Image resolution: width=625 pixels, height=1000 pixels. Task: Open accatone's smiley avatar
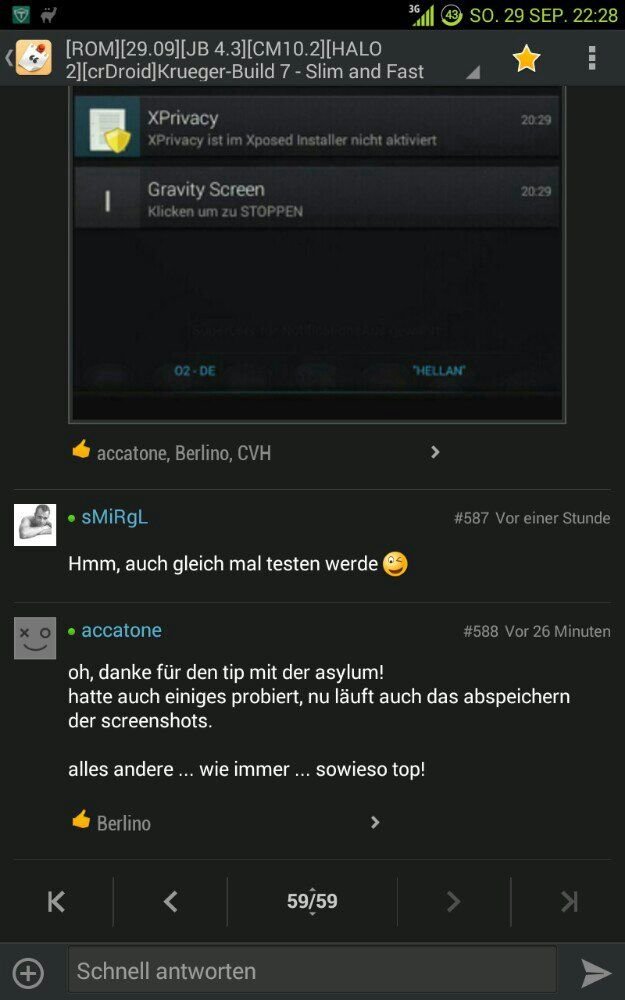pos(35,638)
